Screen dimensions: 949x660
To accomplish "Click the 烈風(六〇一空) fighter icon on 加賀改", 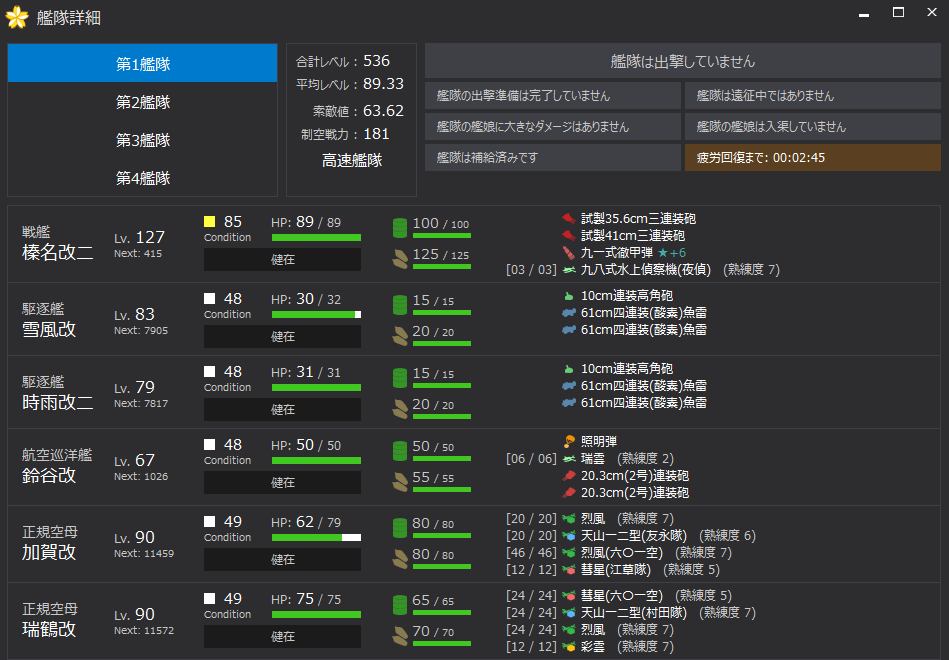I will [568, 552].
